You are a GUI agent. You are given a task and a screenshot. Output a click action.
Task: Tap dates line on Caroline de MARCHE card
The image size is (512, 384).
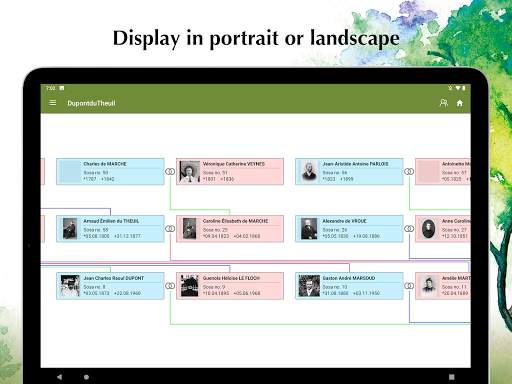pyautogui.click(x=231, y=236)
